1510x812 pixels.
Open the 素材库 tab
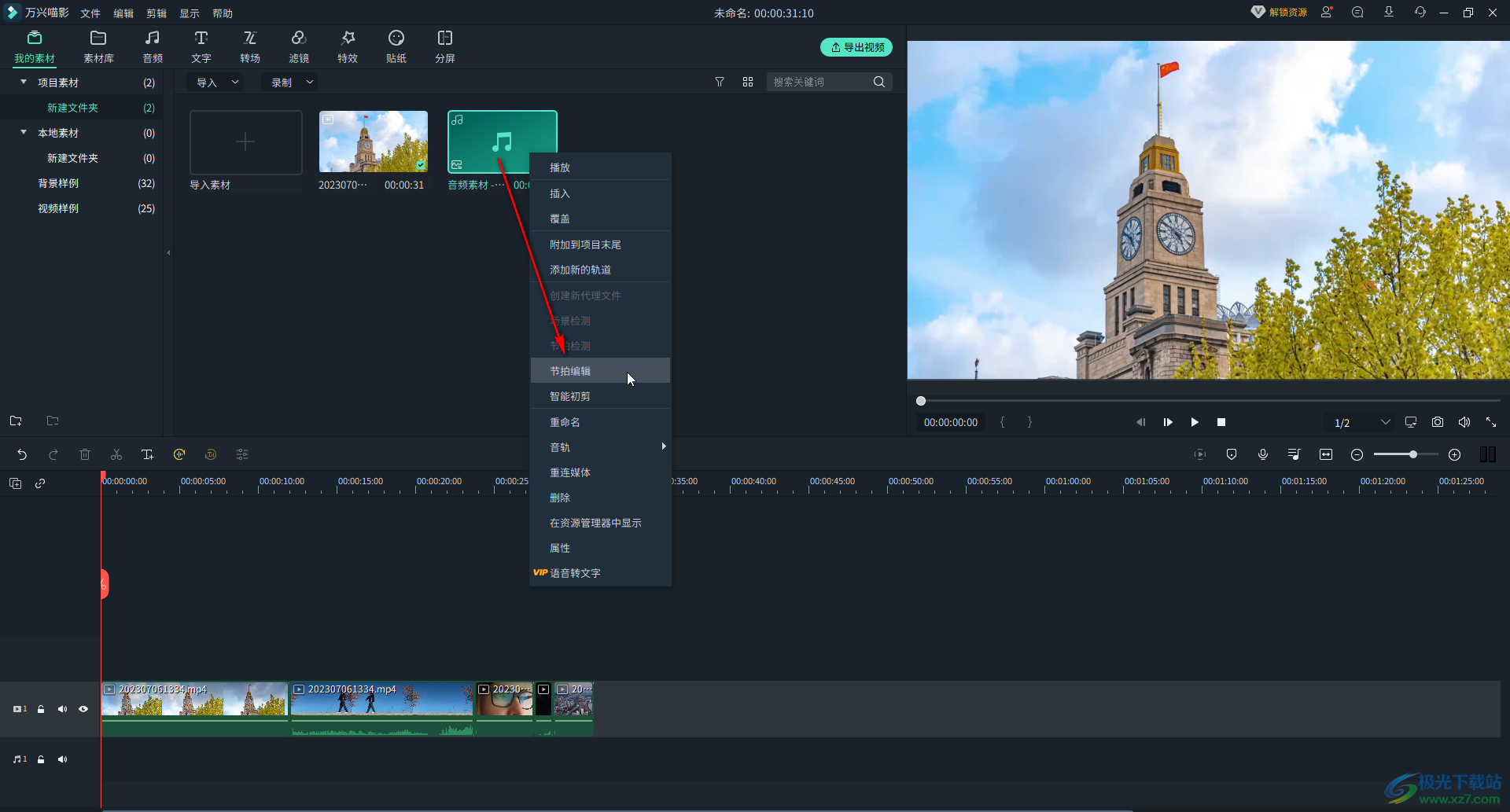(x=98, y=47)
